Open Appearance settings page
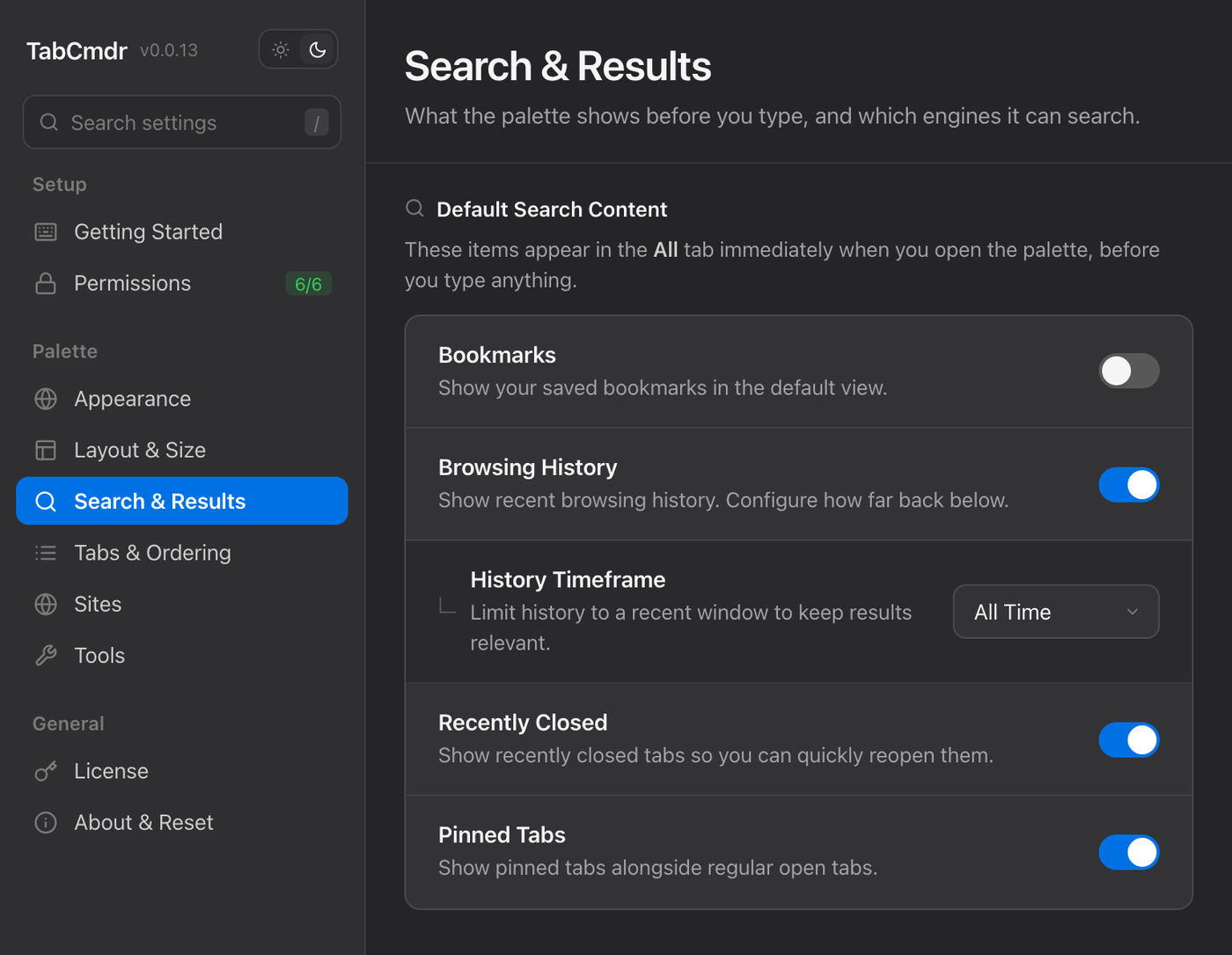 click(182, 399)
